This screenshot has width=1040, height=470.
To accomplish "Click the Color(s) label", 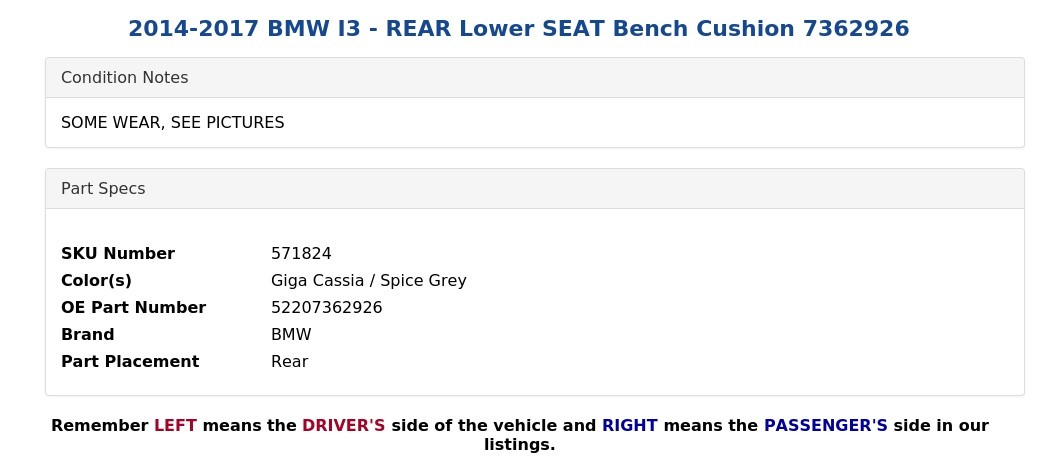I will click(x=96, y=280).
